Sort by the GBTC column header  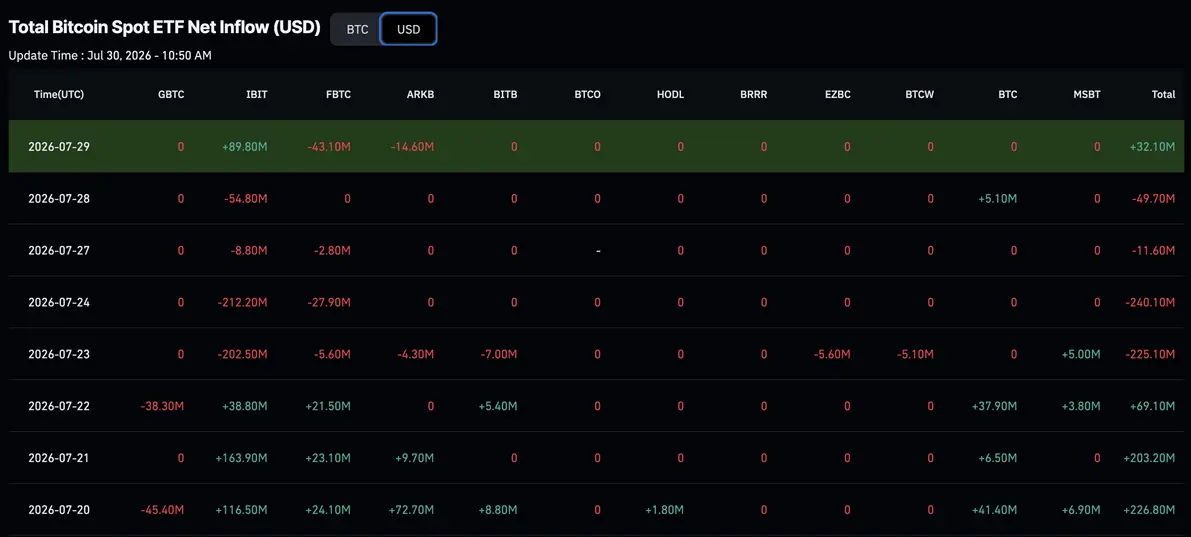pyautogui.click(x=171, y=95)
